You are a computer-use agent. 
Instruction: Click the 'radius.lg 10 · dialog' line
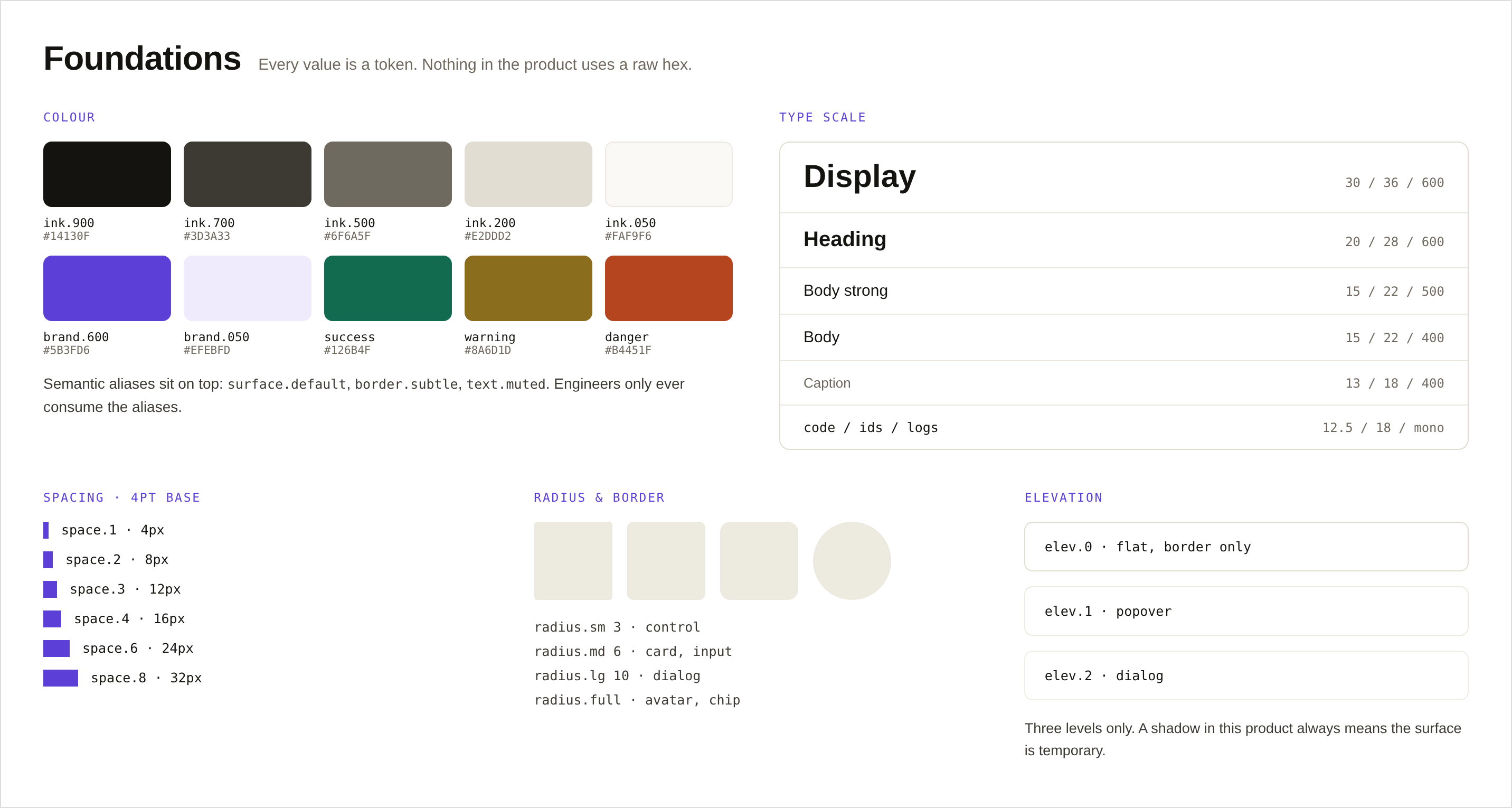pos(617,676)
